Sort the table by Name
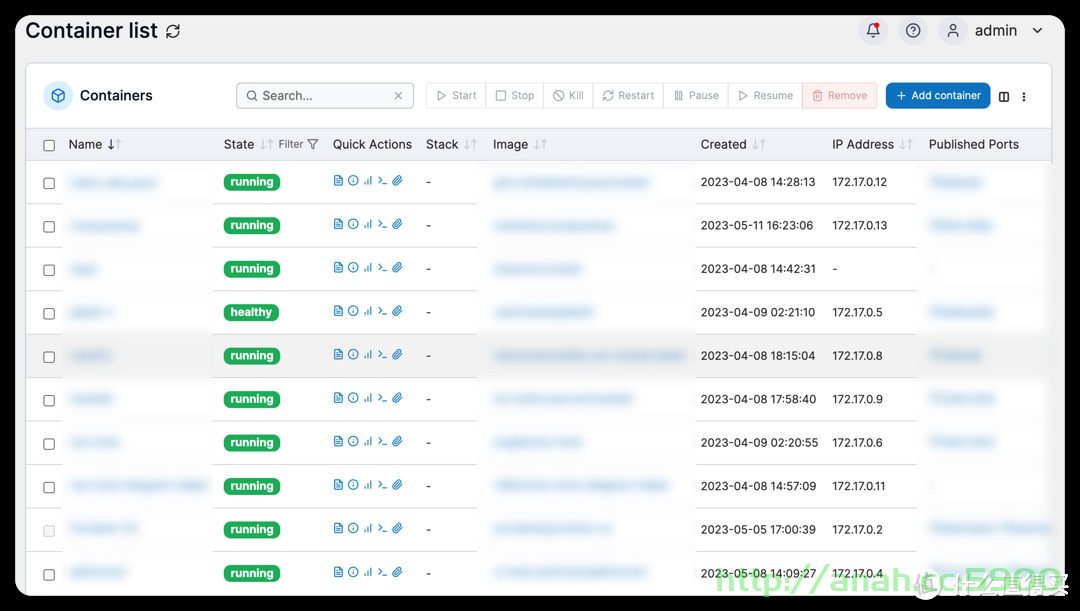 pos(94,145)
